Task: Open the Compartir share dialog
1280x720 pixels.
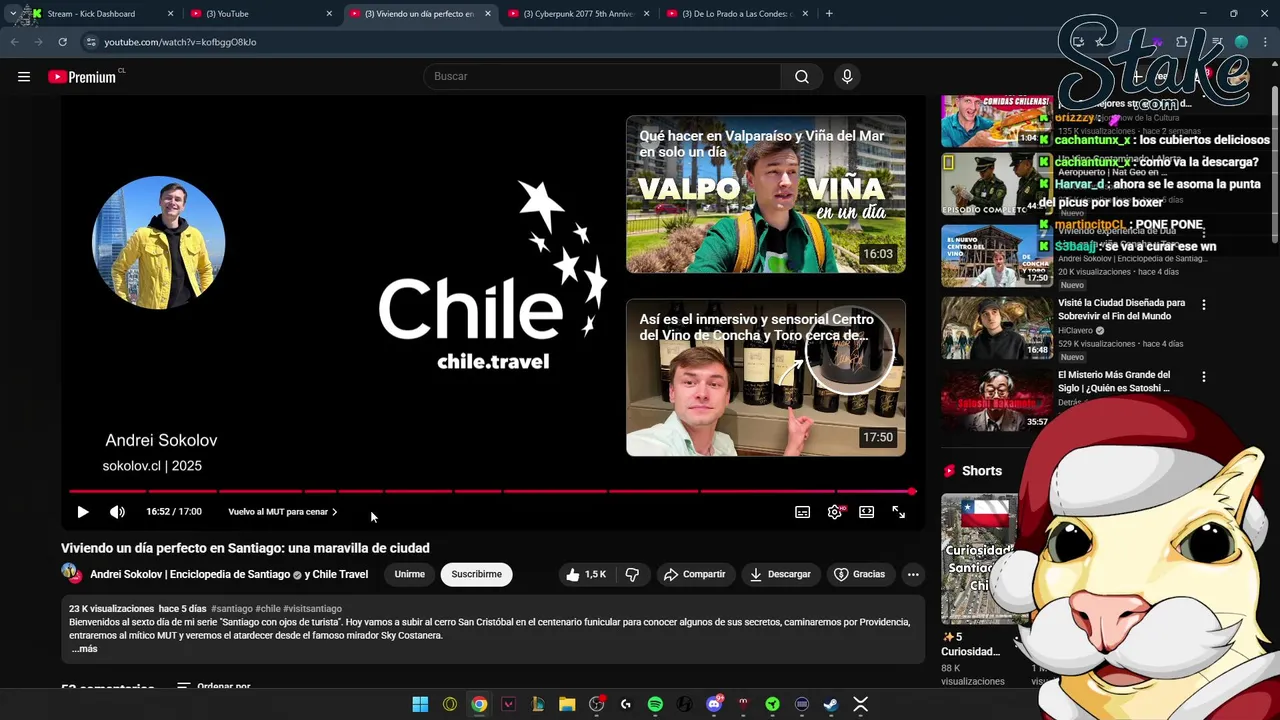Action: click(694, 574)
